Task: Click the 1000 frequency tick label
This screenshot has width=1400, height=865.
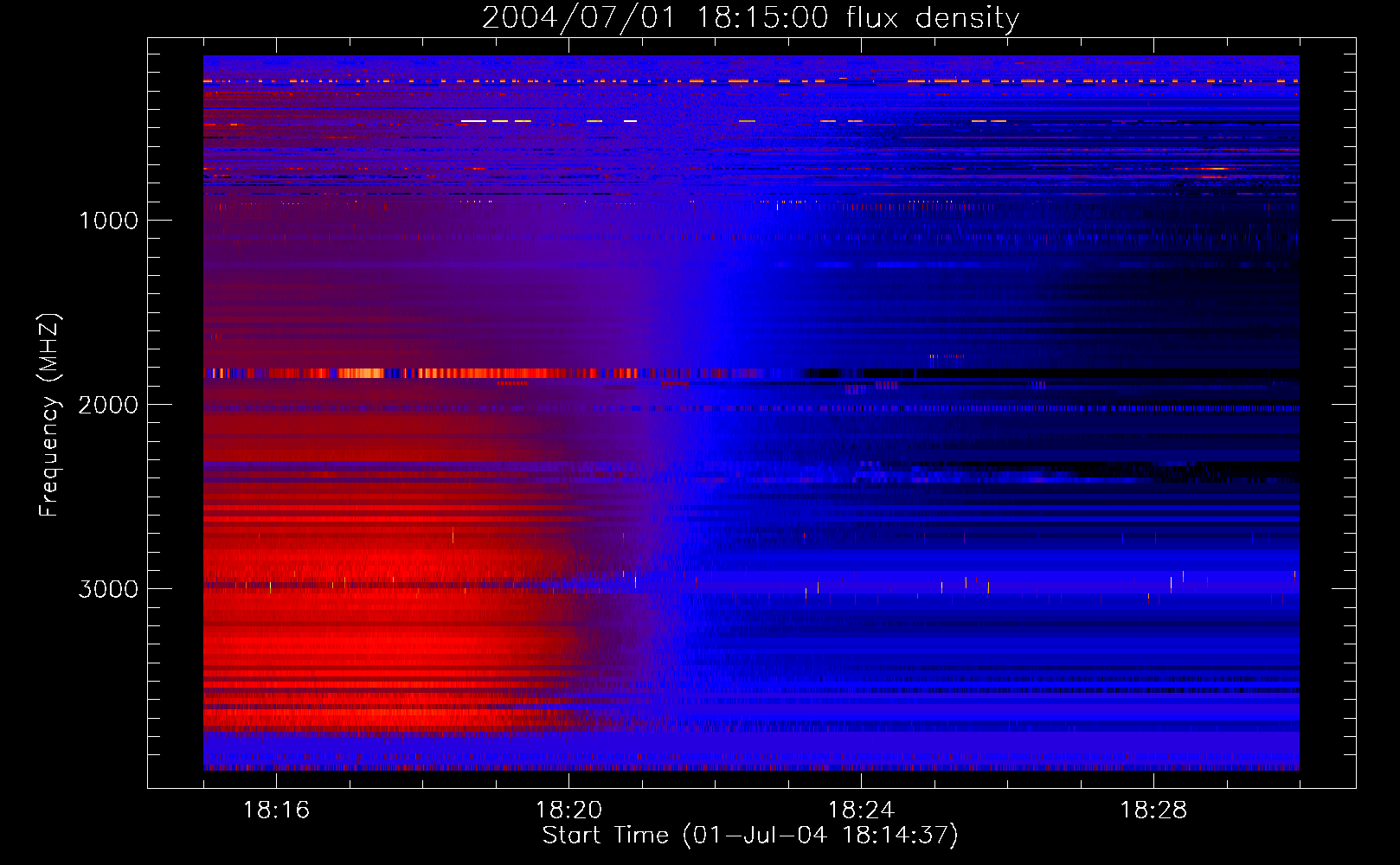Action: (109, 221)
